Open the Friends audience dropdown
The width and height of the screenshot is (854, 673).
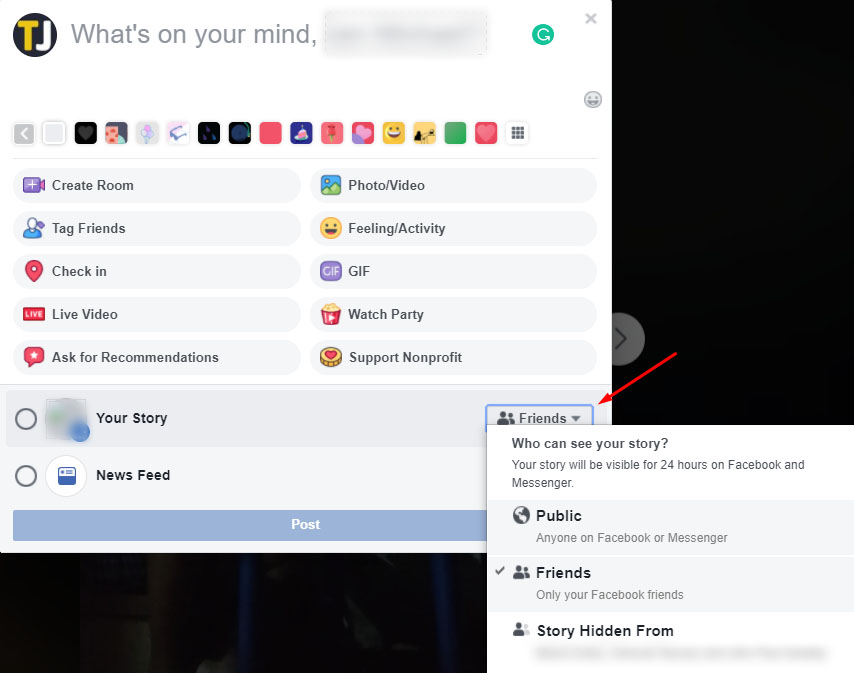tap(539, 418)
